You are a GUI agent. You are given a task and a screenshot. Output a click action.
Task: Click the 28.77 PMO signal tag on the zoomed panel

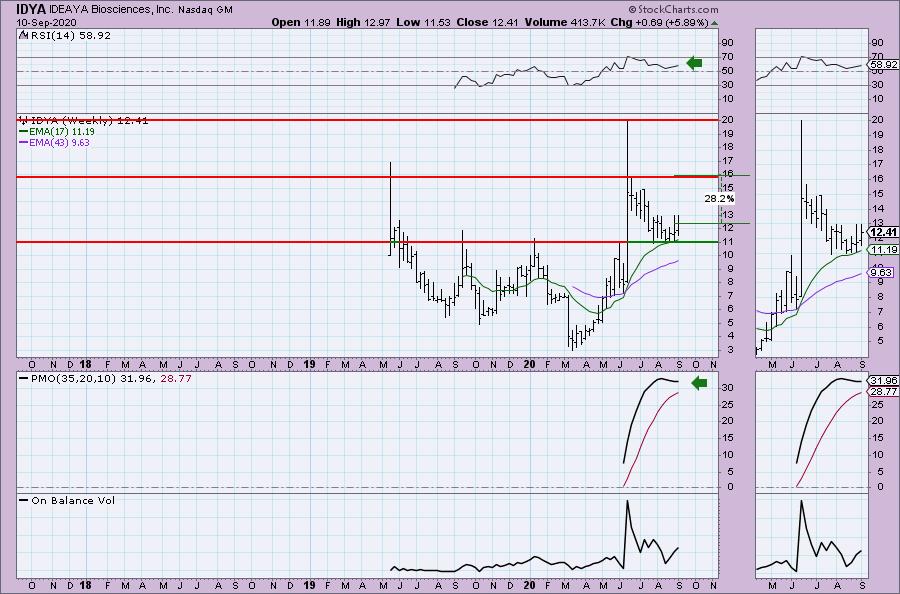[884, 391]
